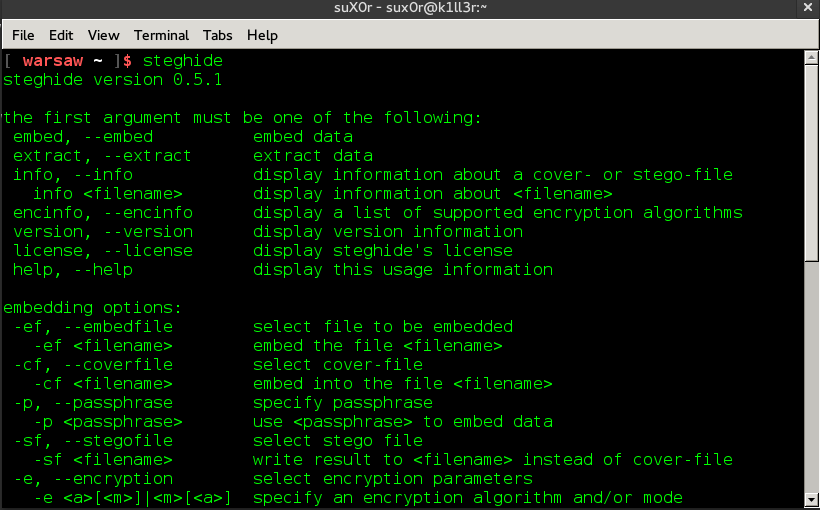Click the 'embedding options:' heading
This screenshot has width=820, height=510.
[93, 308]
